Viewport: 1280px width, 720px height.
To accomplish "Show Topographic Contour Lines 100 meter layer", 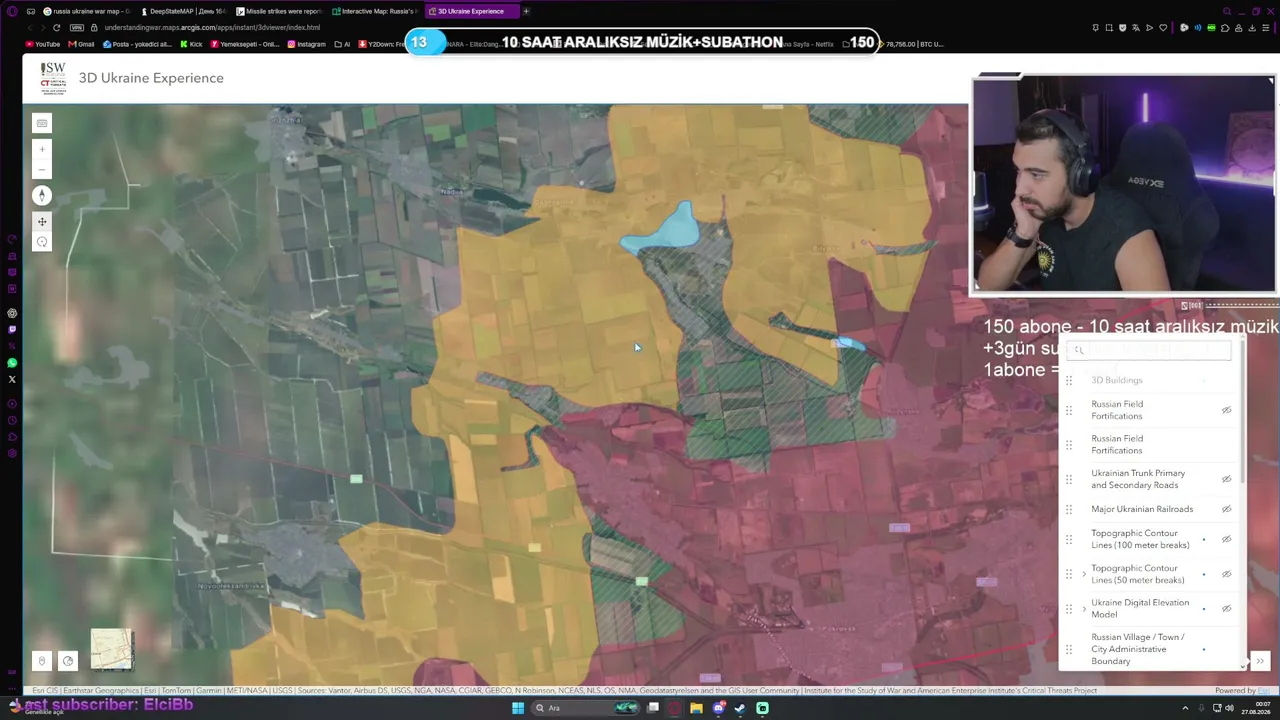I will pos(1226,539).
